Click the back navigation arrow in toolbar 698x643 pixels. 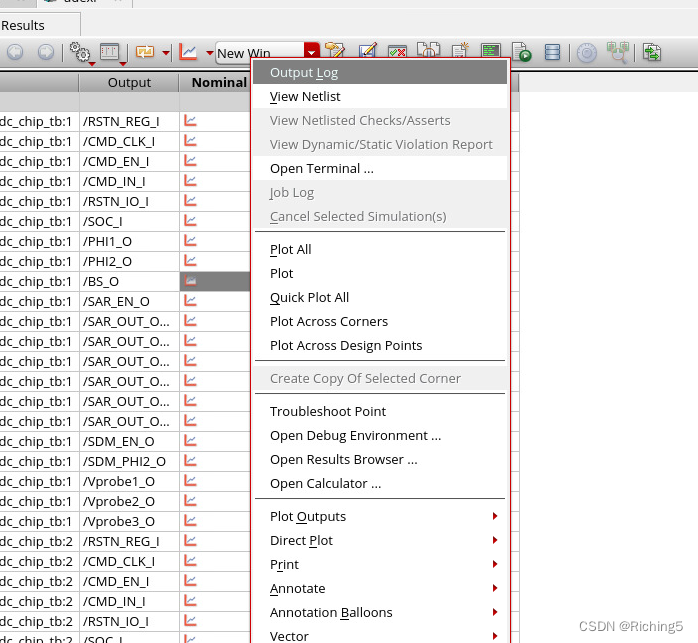coord(15,52)
